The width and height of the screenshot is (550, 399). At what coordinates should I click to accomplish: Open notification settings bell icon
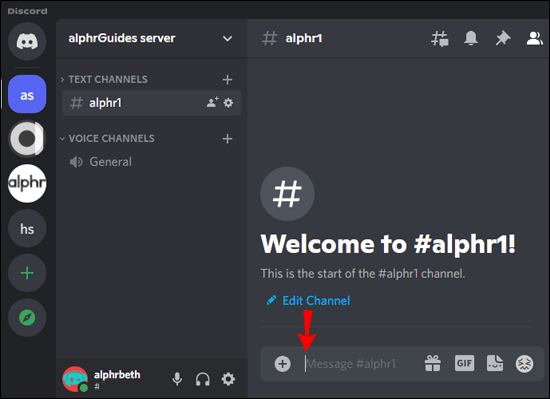[471, 38]
